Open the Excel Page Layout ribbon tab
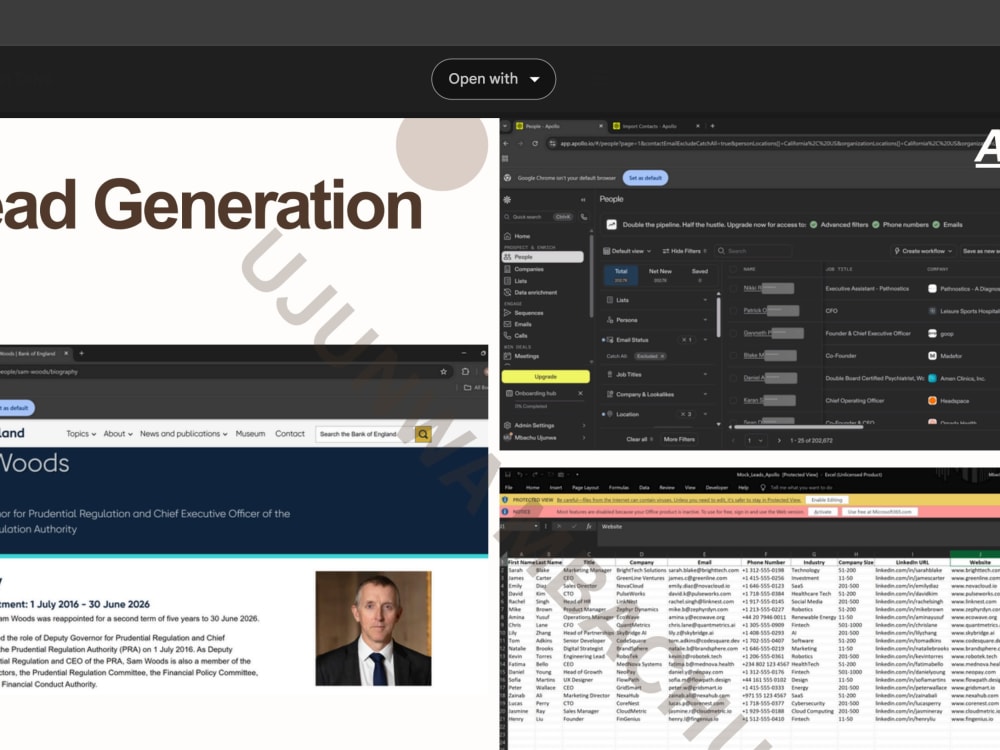This screenshot has height=750, width=1000. click(x=585, y=487)
